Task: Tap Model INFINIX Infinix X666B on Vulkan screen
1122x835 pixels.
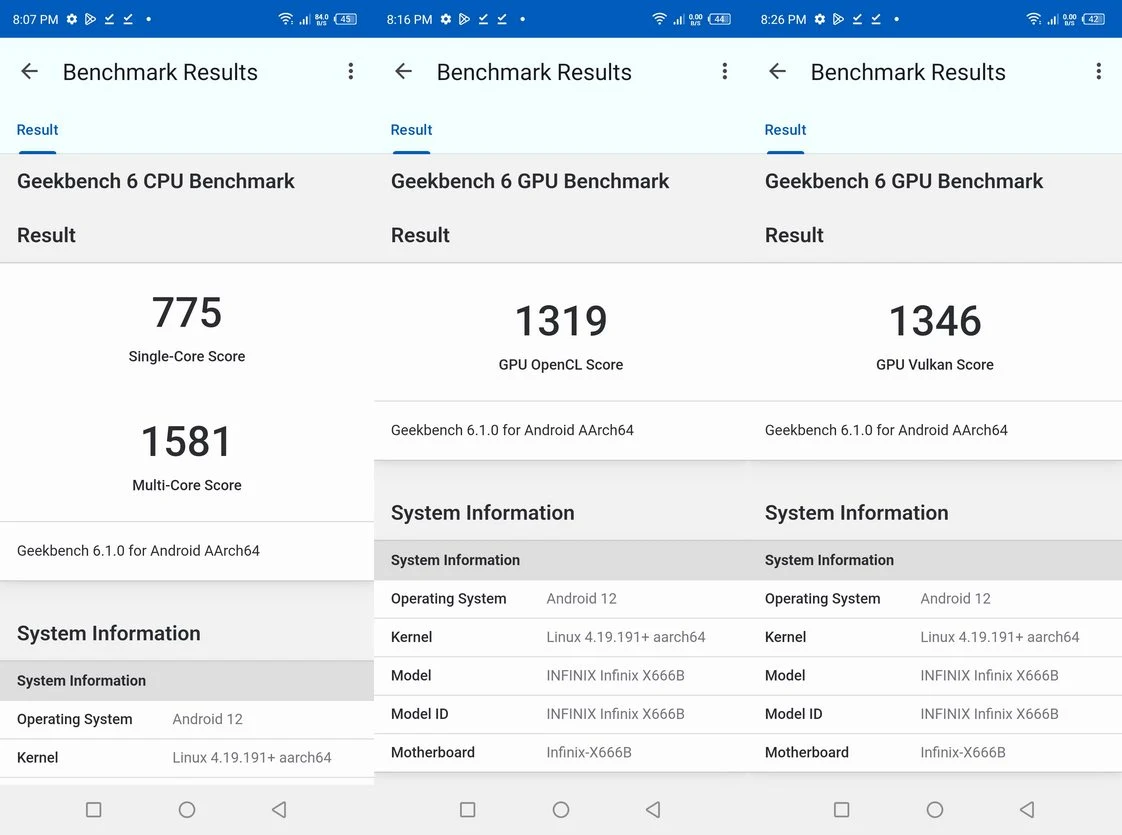Action: click(989, 675)
